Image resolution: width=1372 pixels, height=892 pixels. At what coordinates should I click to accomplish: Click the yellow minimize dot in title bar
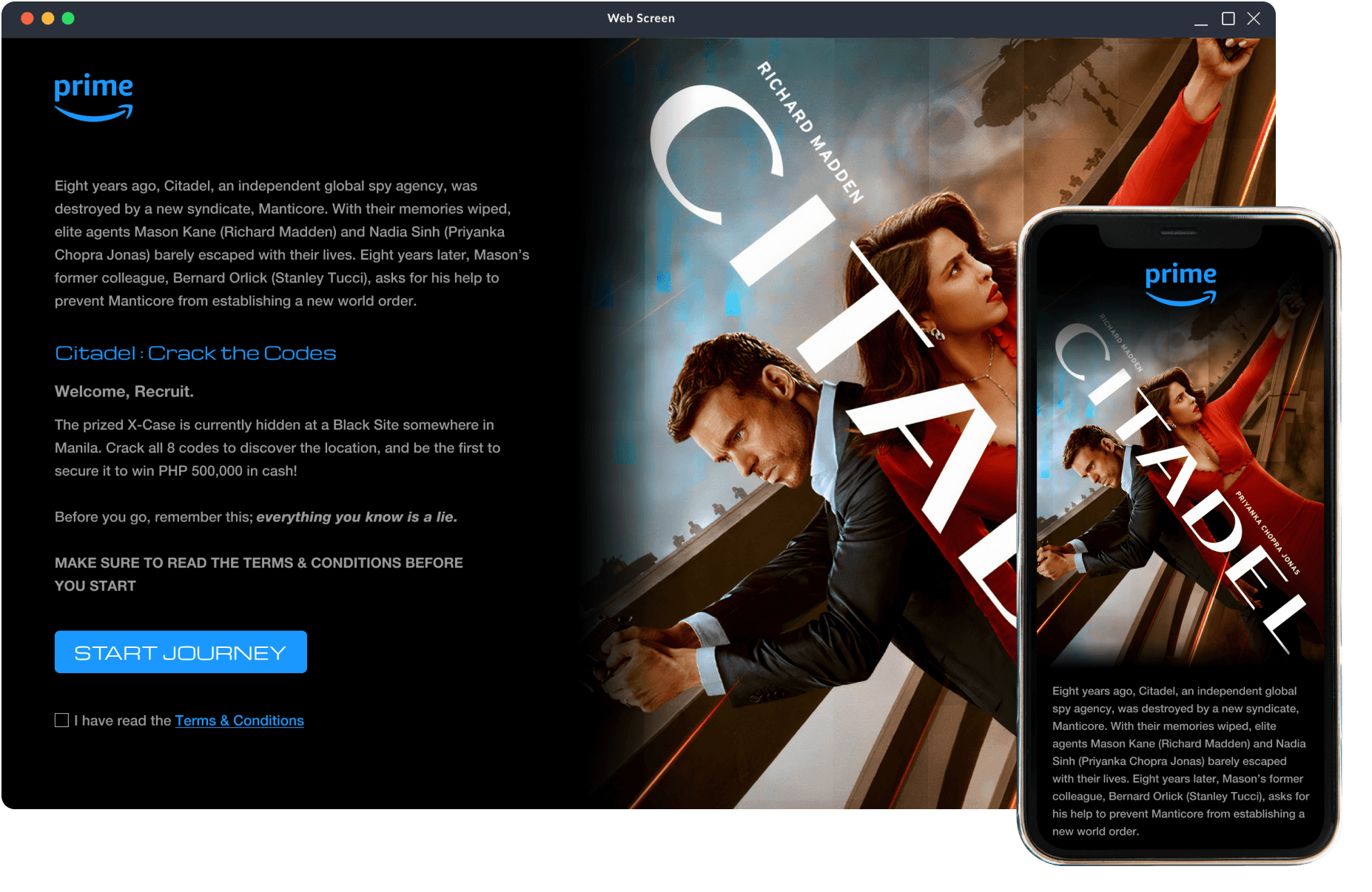(48, 18)
